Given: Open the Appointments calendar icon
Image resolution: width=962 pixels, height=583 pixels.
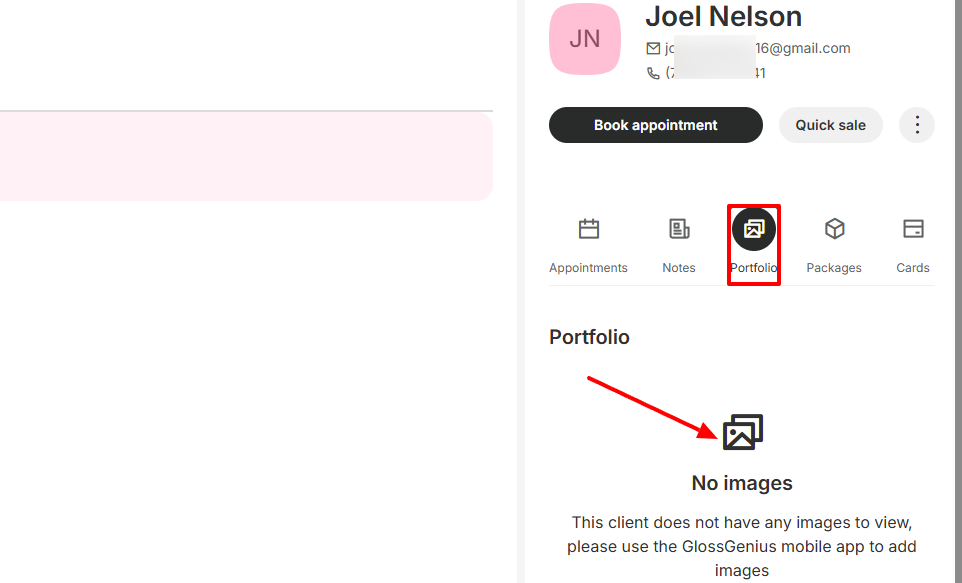Looking at the screenshot, I should [x=589, y=229].
